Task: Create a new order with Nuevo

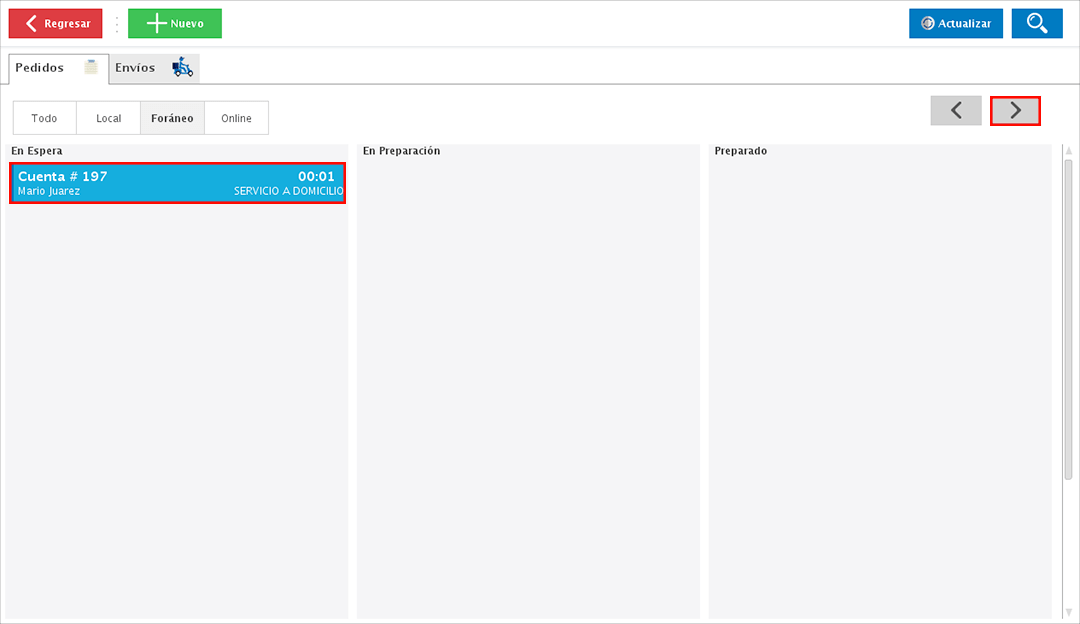Action: (175, 24)
